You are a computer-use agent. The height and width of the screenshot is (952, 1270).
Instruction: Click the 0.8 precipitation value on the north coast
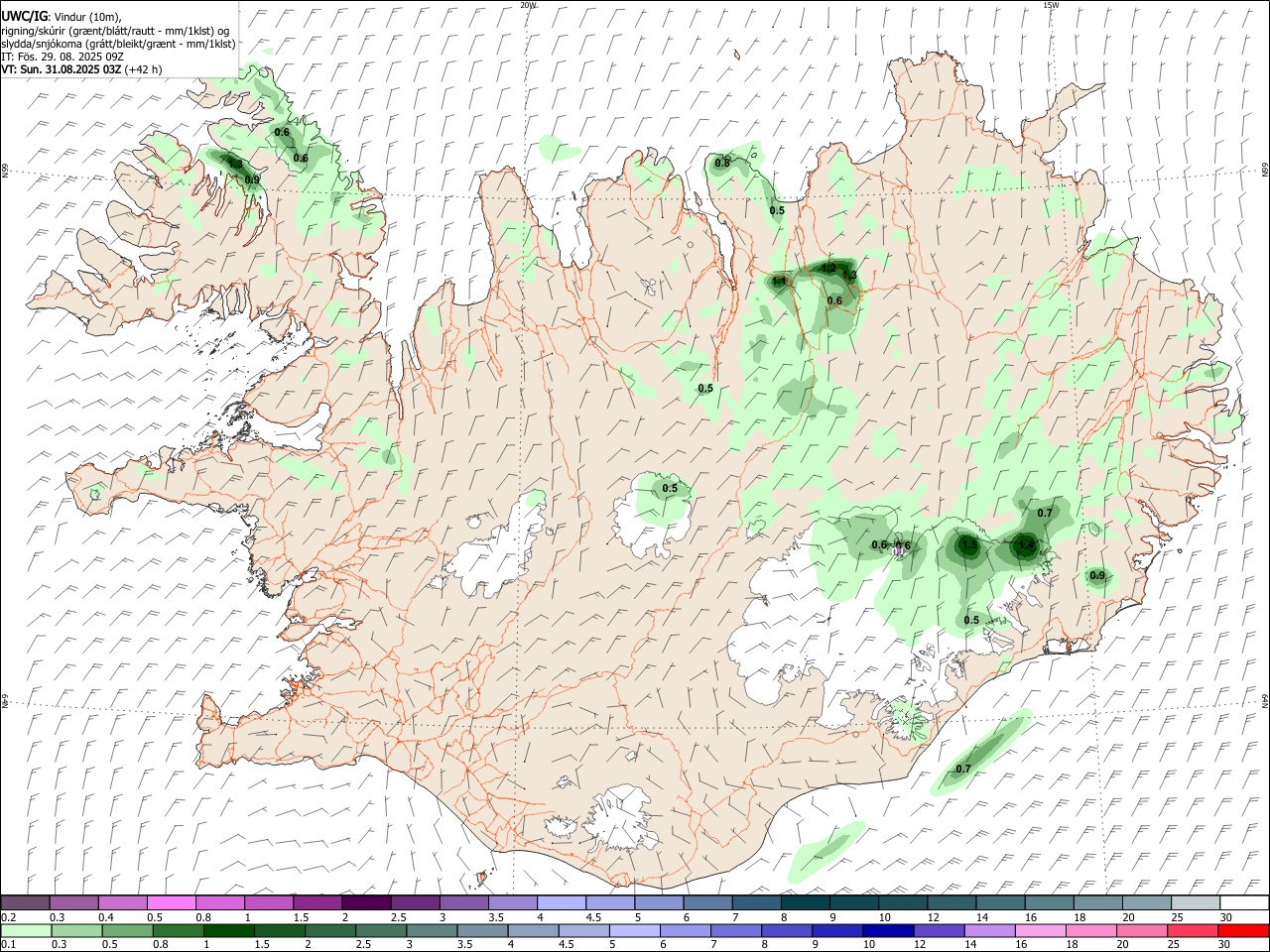pyautogui.click(x=722, y=163)
